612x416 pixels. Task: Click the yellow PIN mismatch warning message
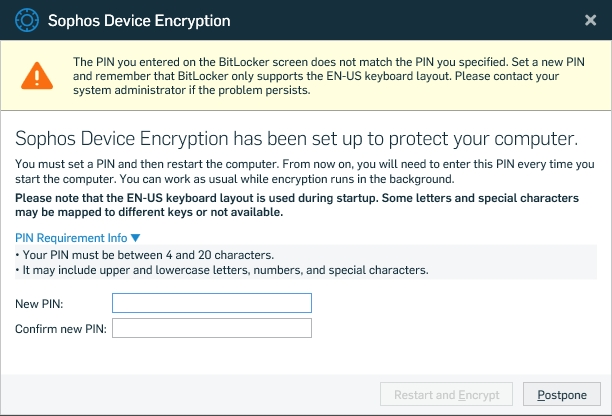pyautogui.click(x=320, y=76)
